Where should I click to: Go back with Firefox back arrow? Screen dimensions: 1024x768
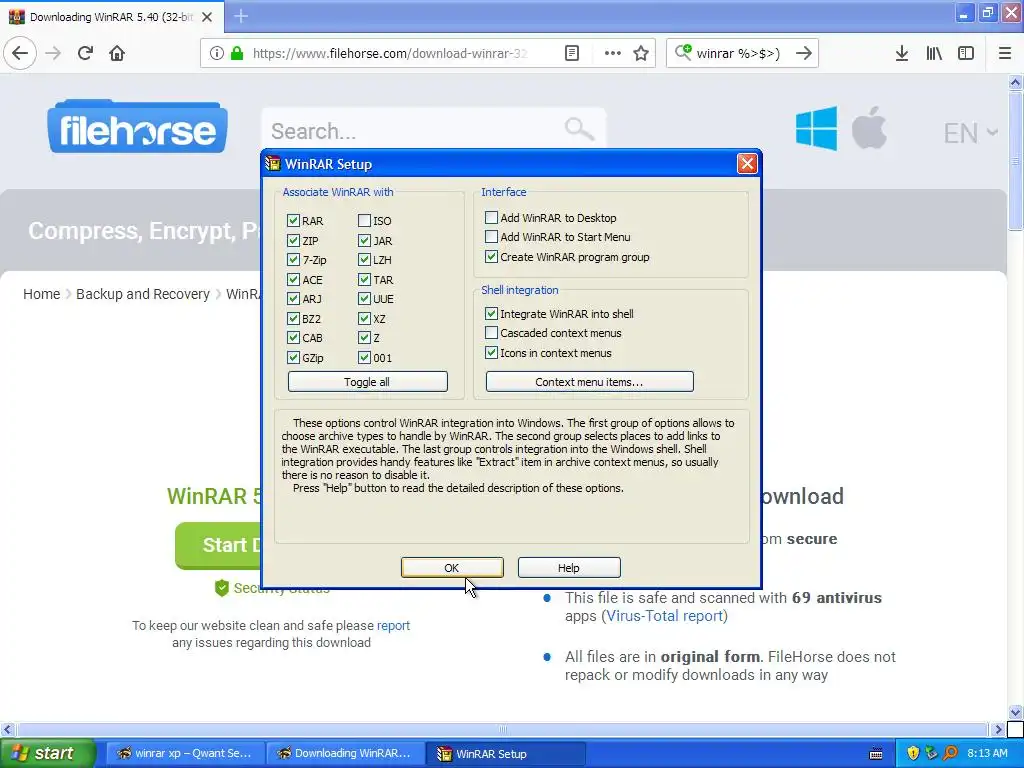point(20,53)
